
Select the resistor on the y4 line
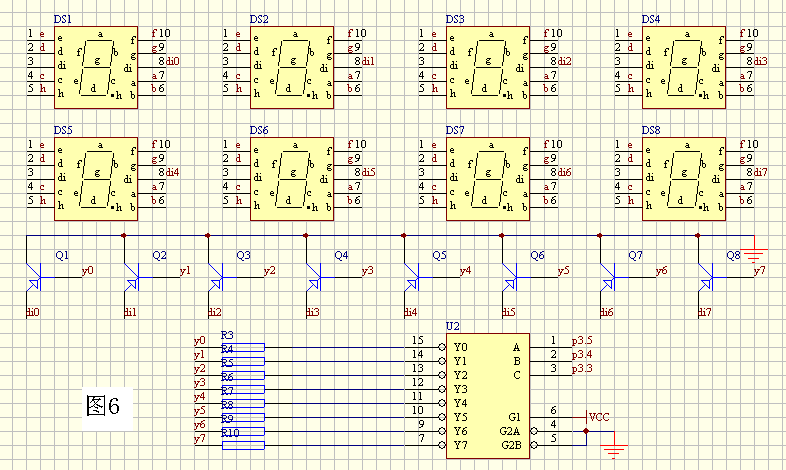243,403
